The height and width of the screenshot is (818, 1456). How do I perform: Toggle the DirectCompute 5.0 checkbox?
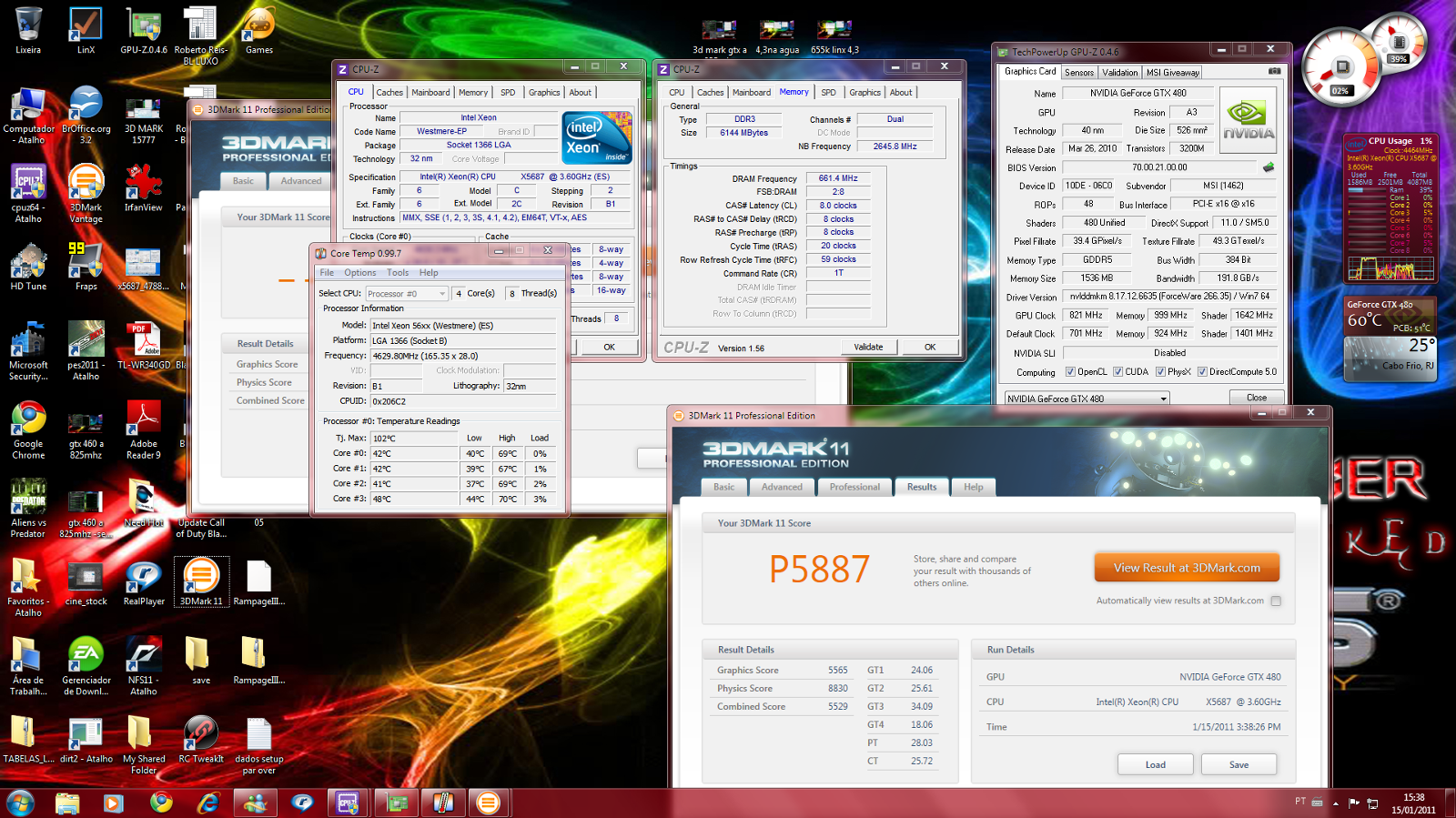pyautogui.click(x=1202, y=371)
